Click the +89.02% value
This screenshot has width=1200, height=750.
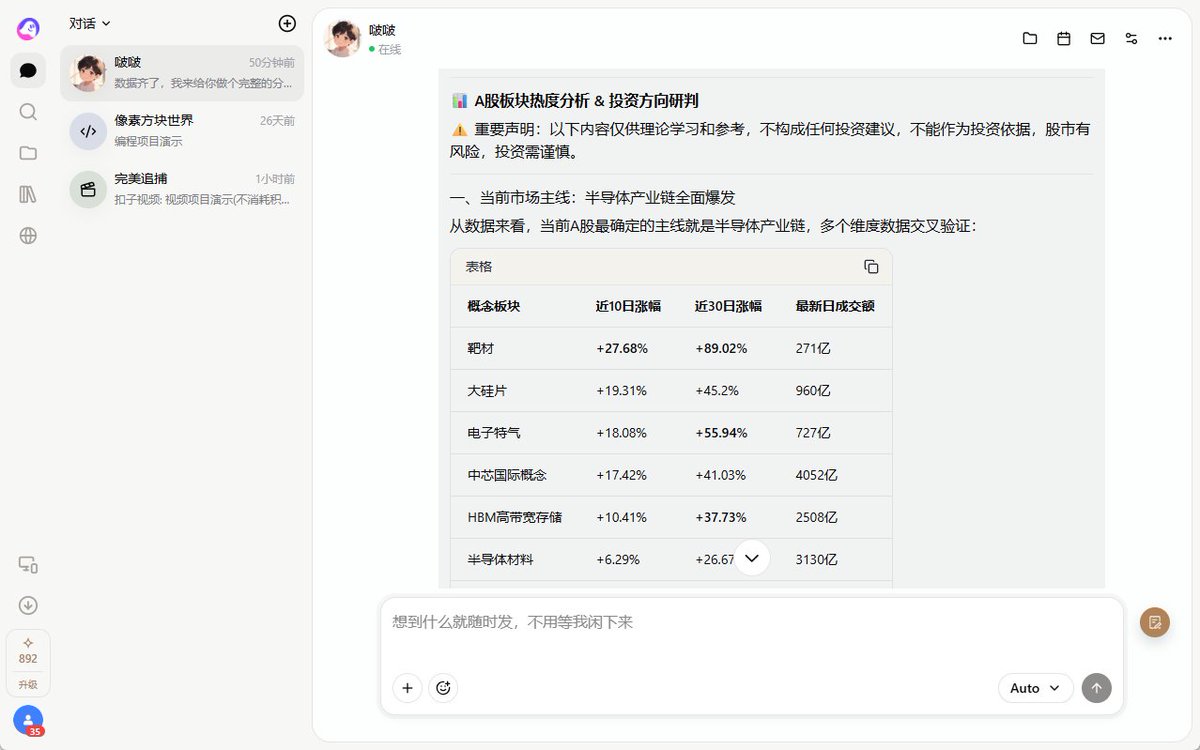coord(722,349)
